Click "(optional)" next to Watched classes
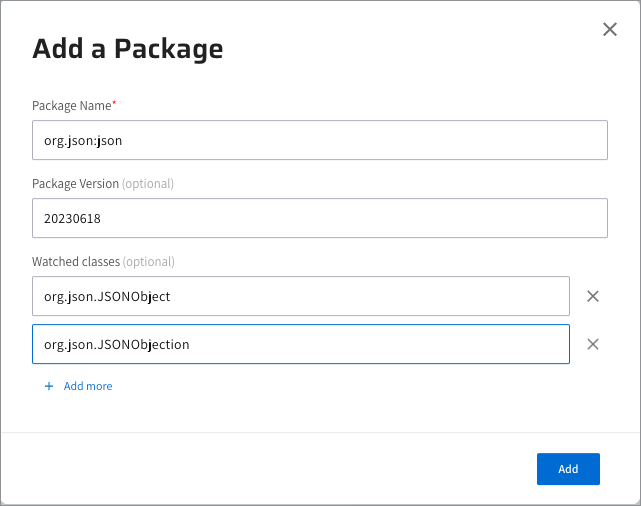The image size is (641, 506). click(149, 262)
